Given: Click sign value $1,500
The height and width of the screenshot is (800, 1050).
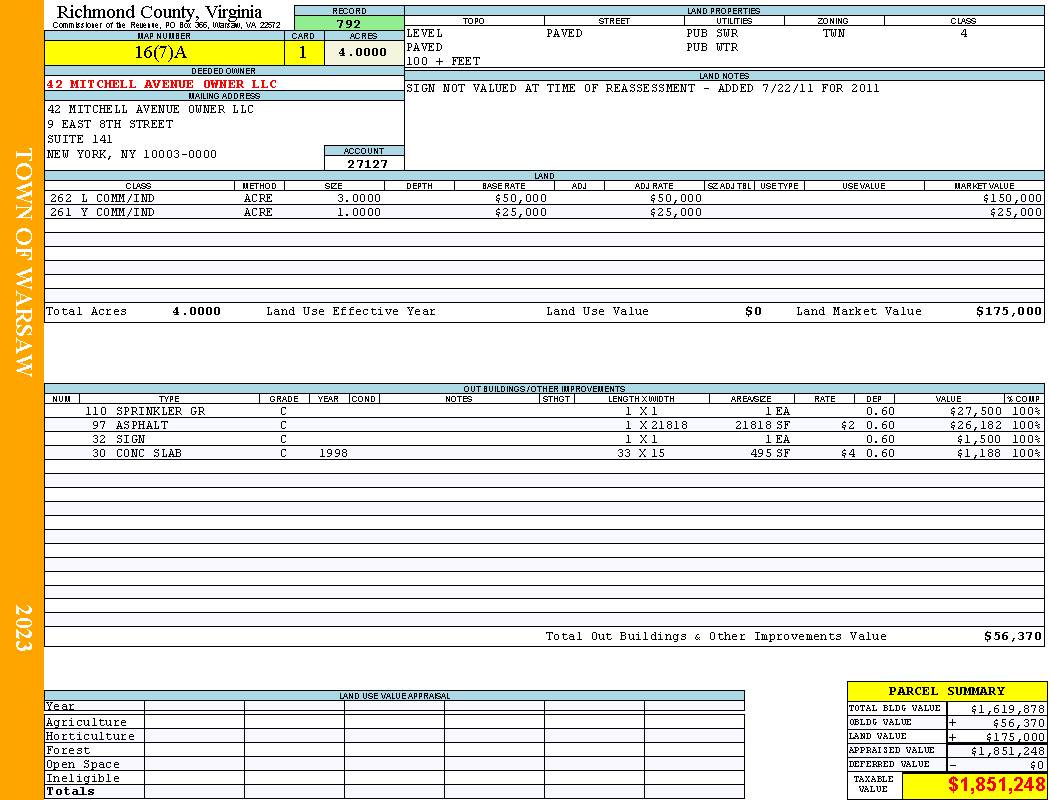Looking at the screenshot, I should click(x=979, y=440).
